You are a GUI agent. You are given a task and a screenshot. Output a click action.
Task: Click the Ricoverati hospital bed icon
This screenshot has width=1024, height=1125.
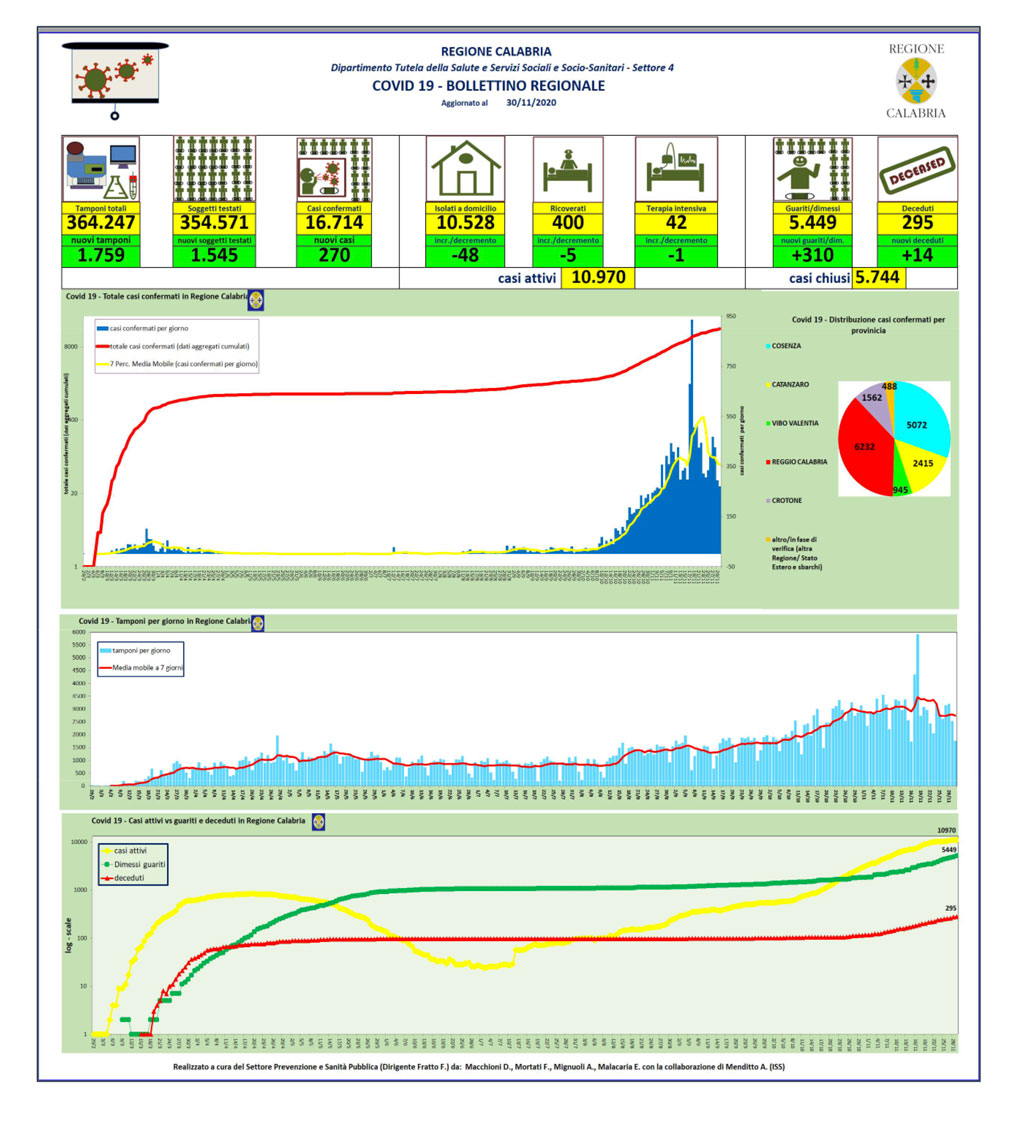[568, 169]
